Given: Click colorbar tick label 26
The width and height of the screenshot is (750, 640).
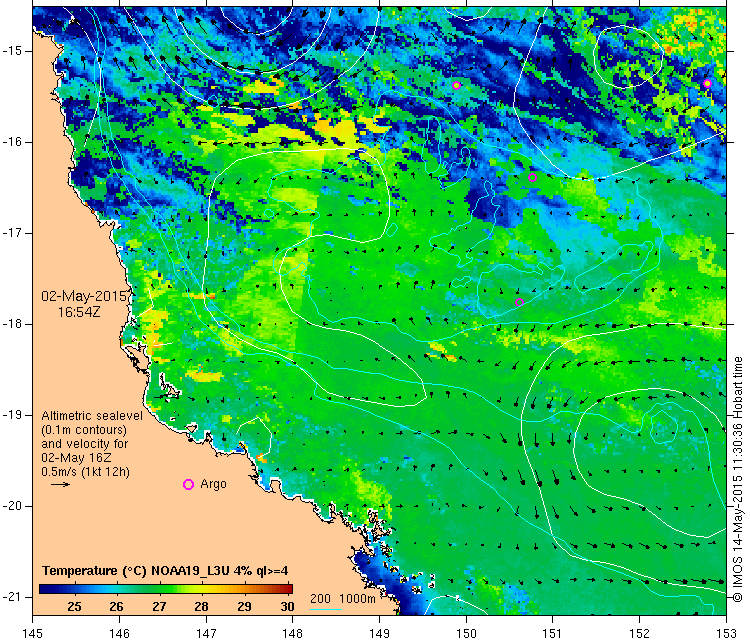Looking at the screenshot, I should click(116, 607).
